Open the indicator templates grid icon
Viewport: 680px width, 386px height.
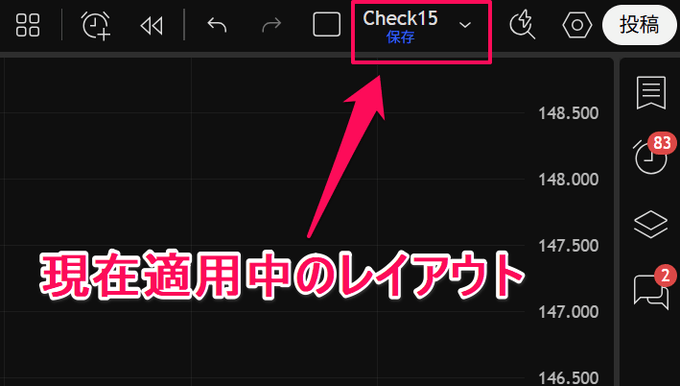point(28,25)
